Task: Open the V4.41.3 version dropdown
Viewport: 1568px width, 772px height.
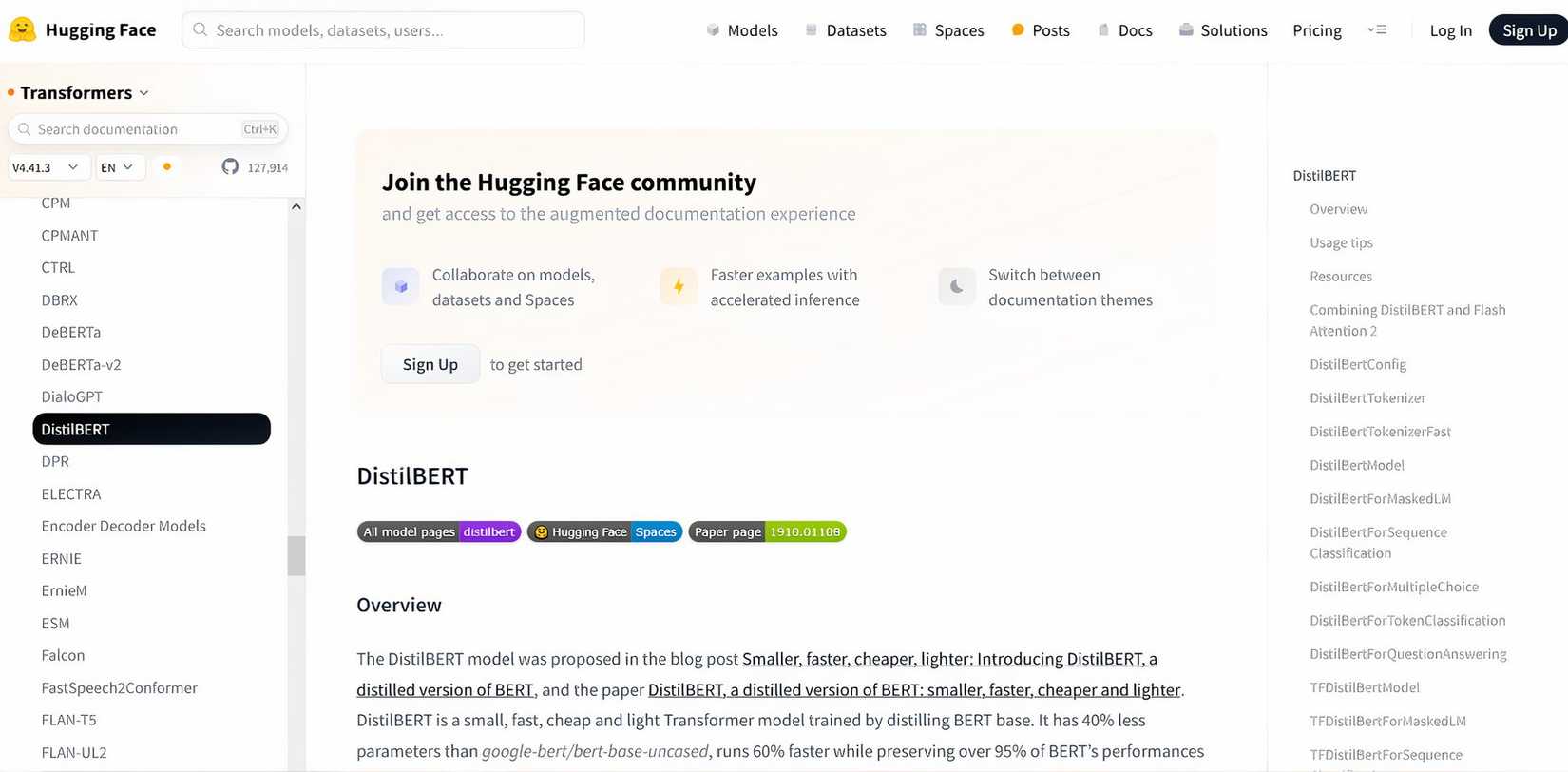Action: (49, 167)
